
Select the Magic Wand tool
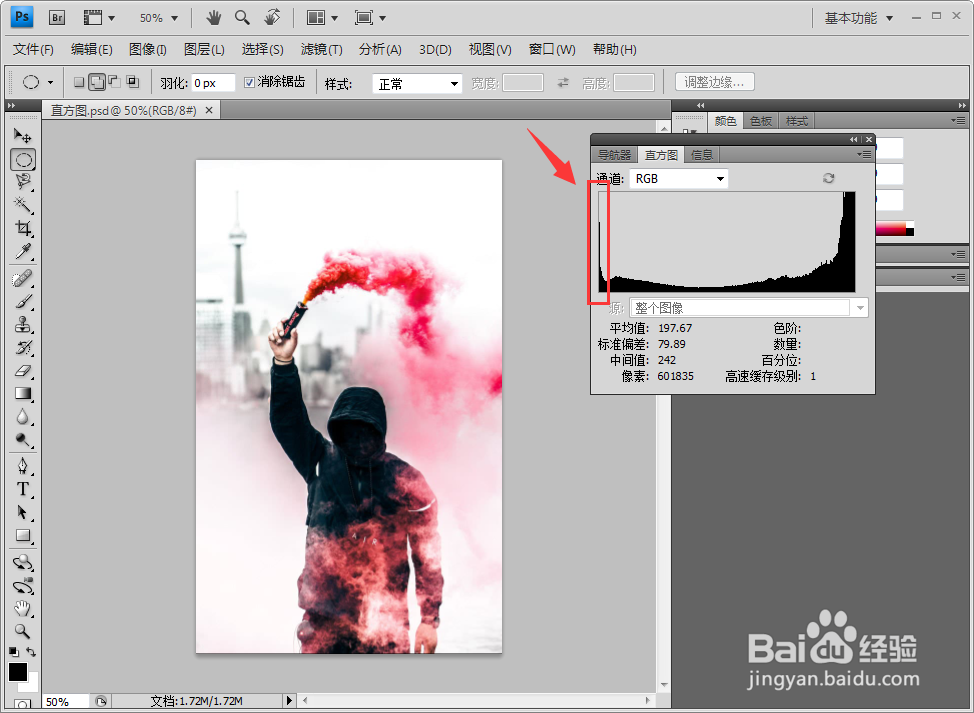23,204
